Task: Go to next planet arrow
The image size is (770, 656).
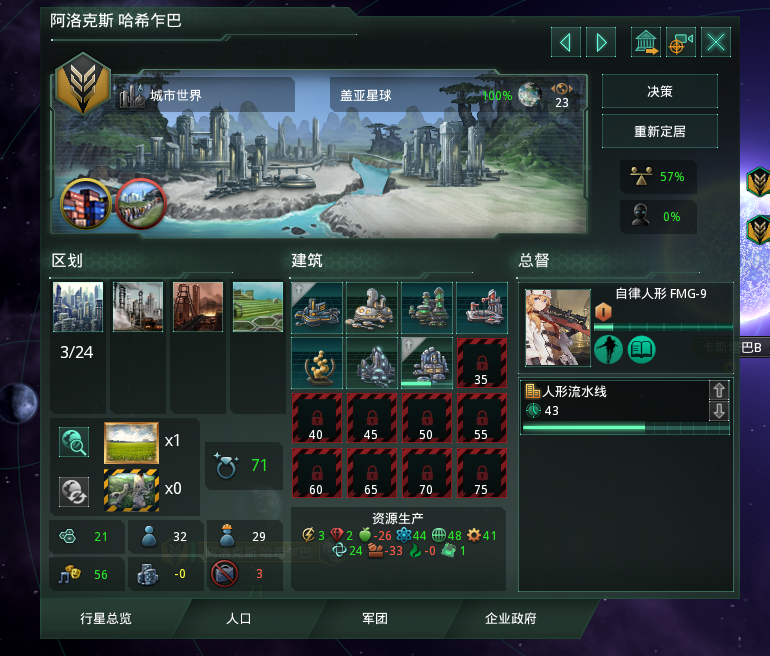Action: point(601,42)
